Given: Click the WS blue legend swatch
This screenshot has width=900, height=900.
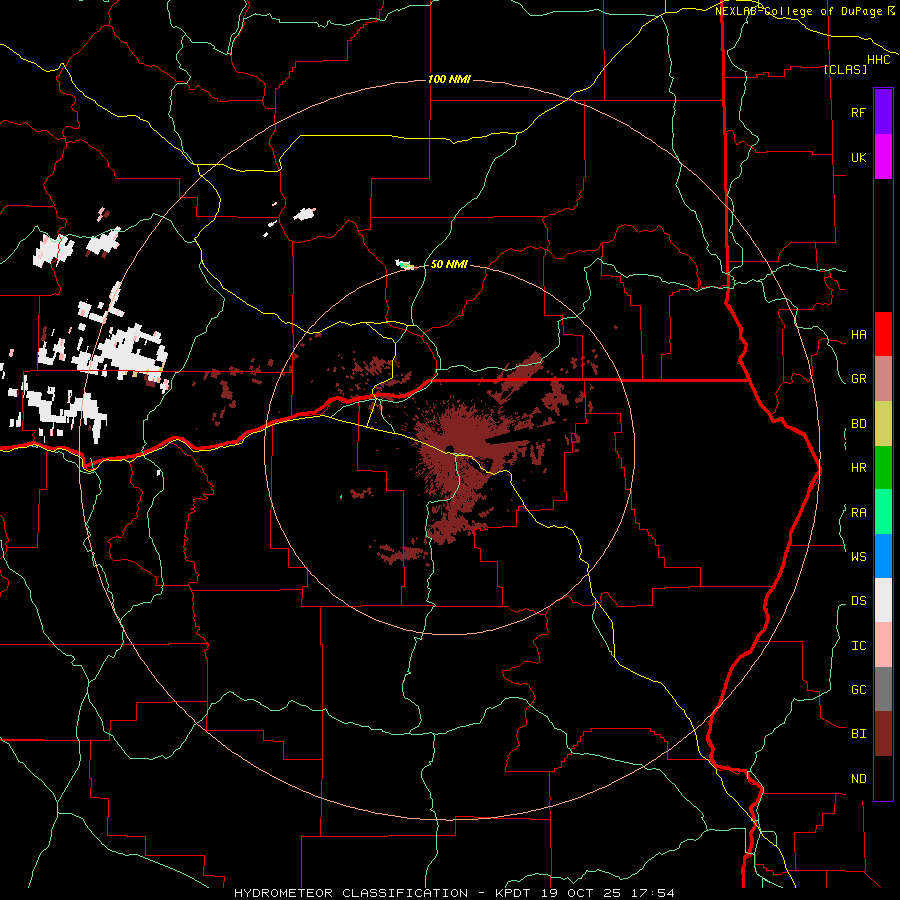Looking at the screenshot, I should point(883,556).
